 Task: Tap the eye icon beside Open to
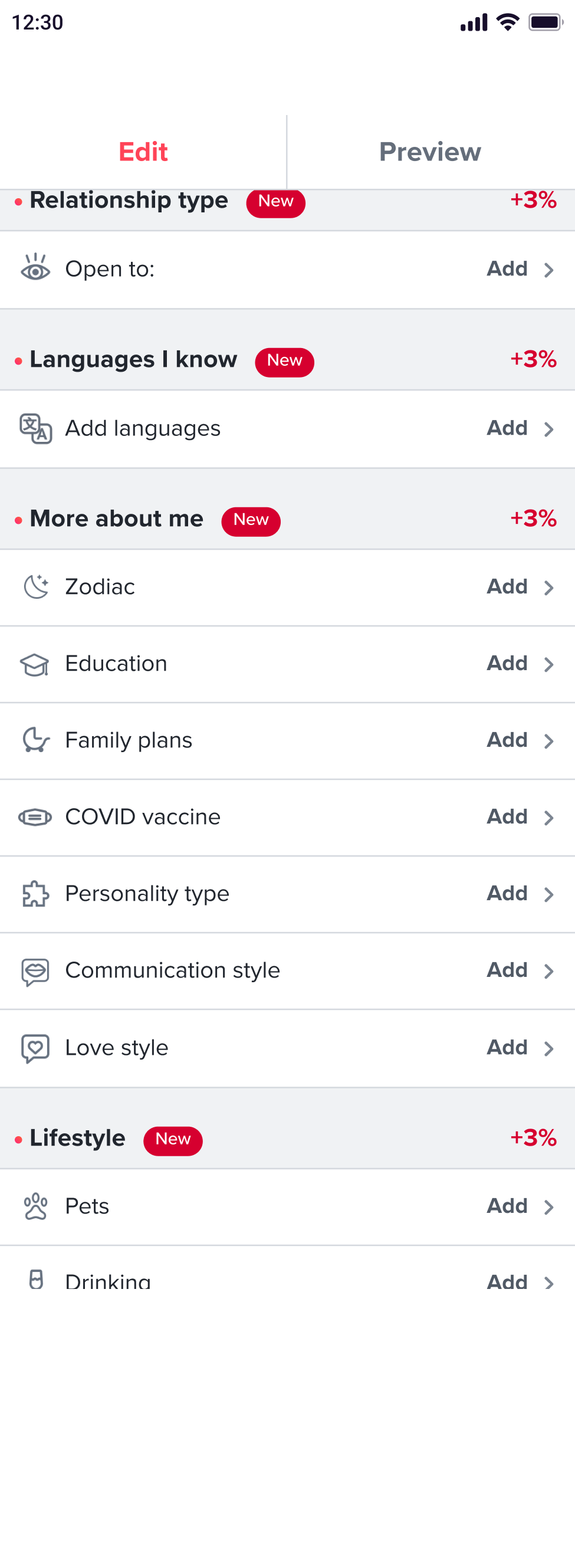[35, 268]
